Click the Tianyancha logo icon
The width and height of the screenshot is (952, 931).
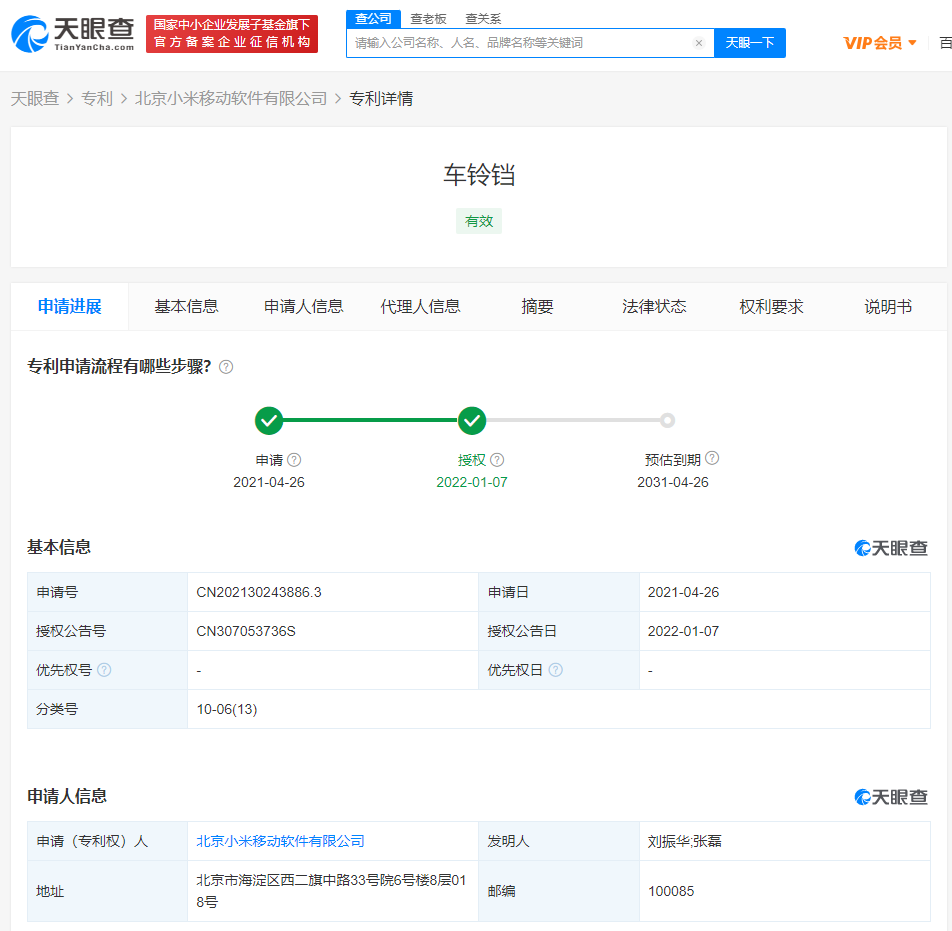[30, 32]
